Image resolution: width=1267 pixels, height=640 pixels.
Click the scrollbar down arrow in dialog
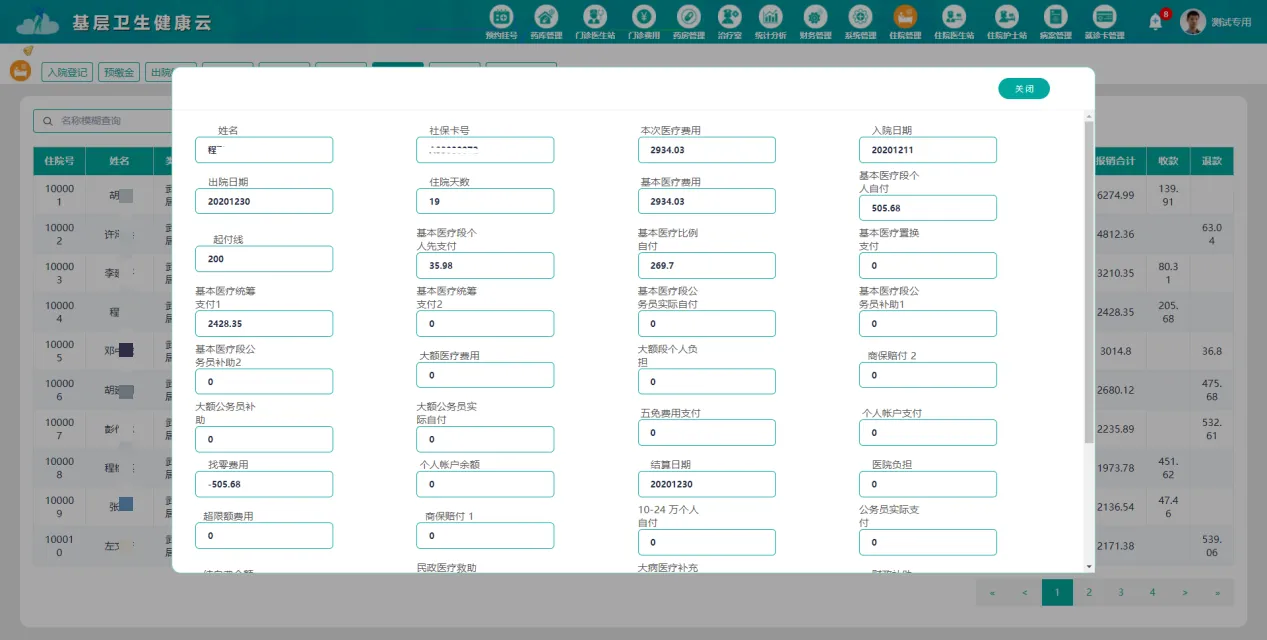pyautogui.click(x=1089, y=567)
